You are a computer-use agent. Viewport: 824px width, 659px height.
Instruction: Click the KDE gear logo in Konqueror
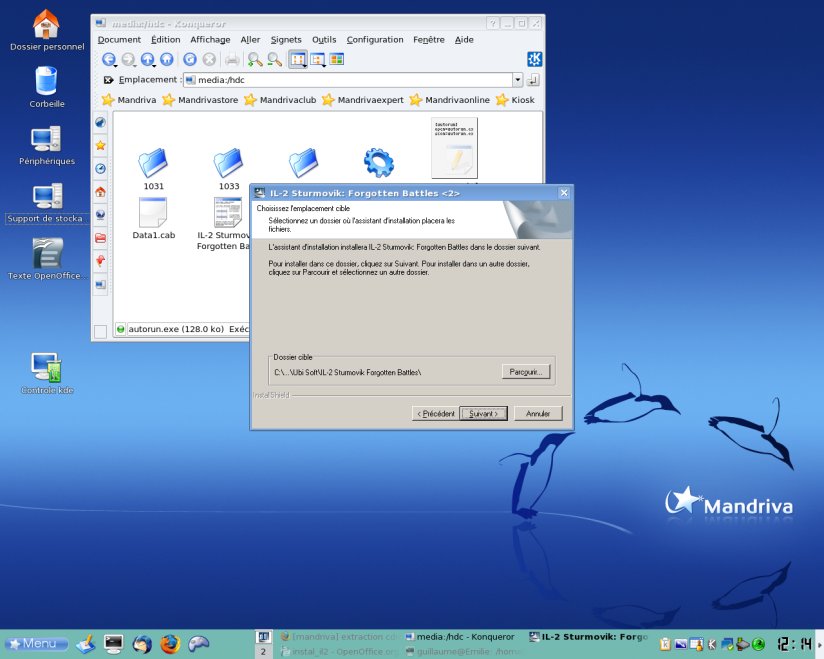534,59
